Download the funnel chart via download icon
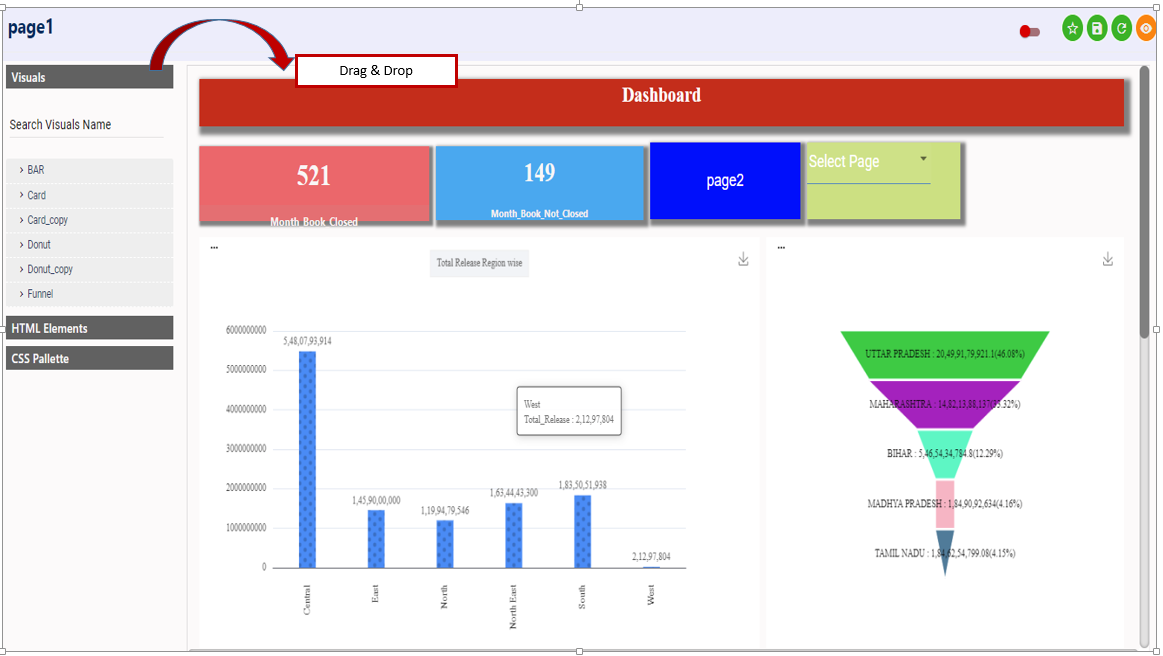 coord(1107,260)
